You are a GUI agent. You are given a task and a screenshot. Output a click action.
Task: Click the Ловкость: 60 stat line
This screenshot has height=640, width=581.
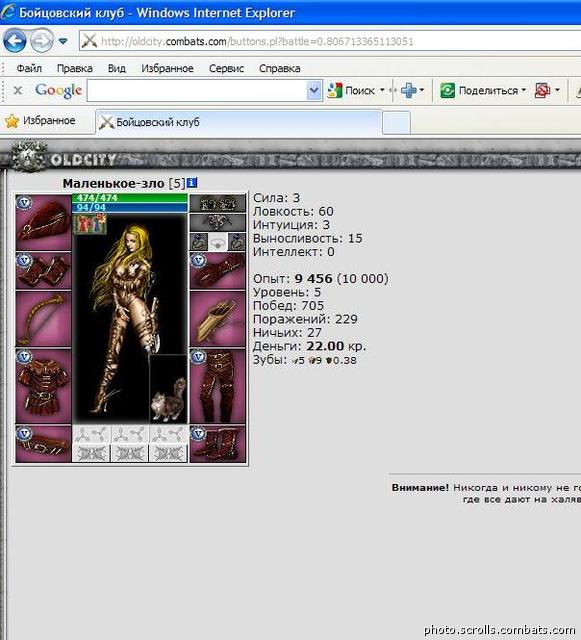pos(293,211)
